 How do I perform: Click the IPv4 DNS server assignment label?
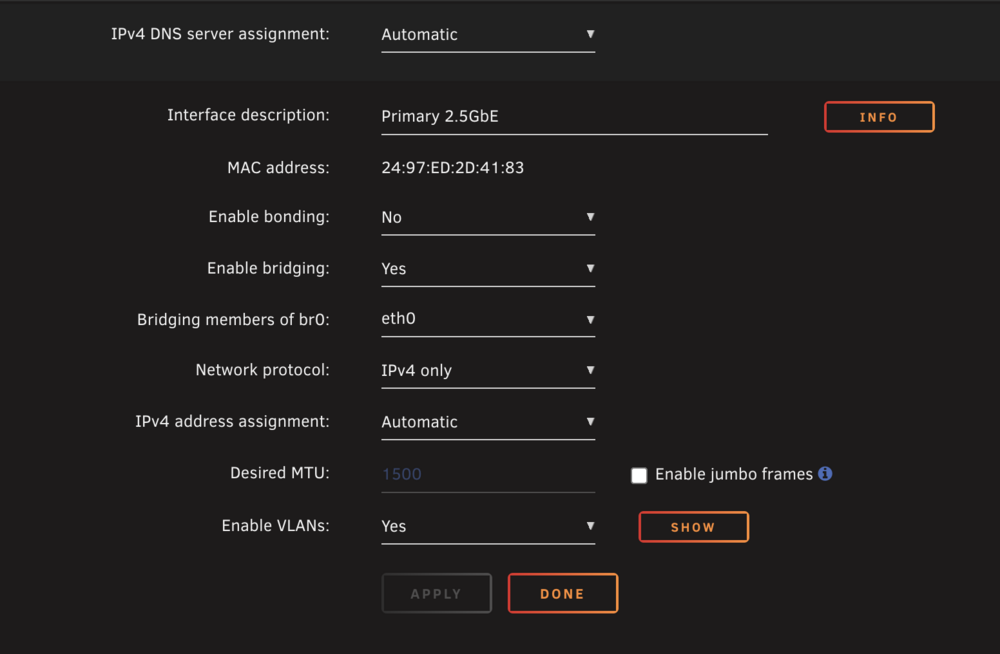tap(220, 34)
